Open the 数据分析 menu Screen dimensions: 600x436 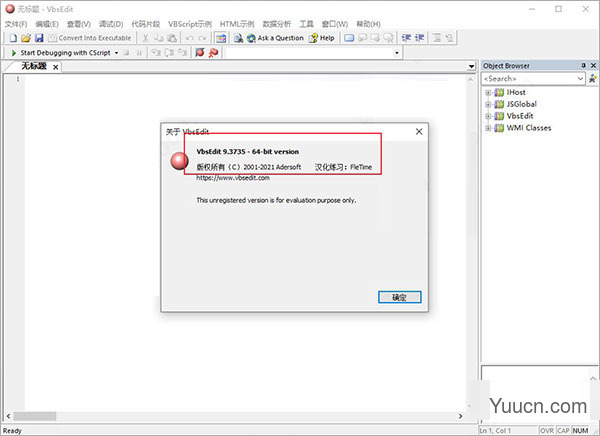277,24
